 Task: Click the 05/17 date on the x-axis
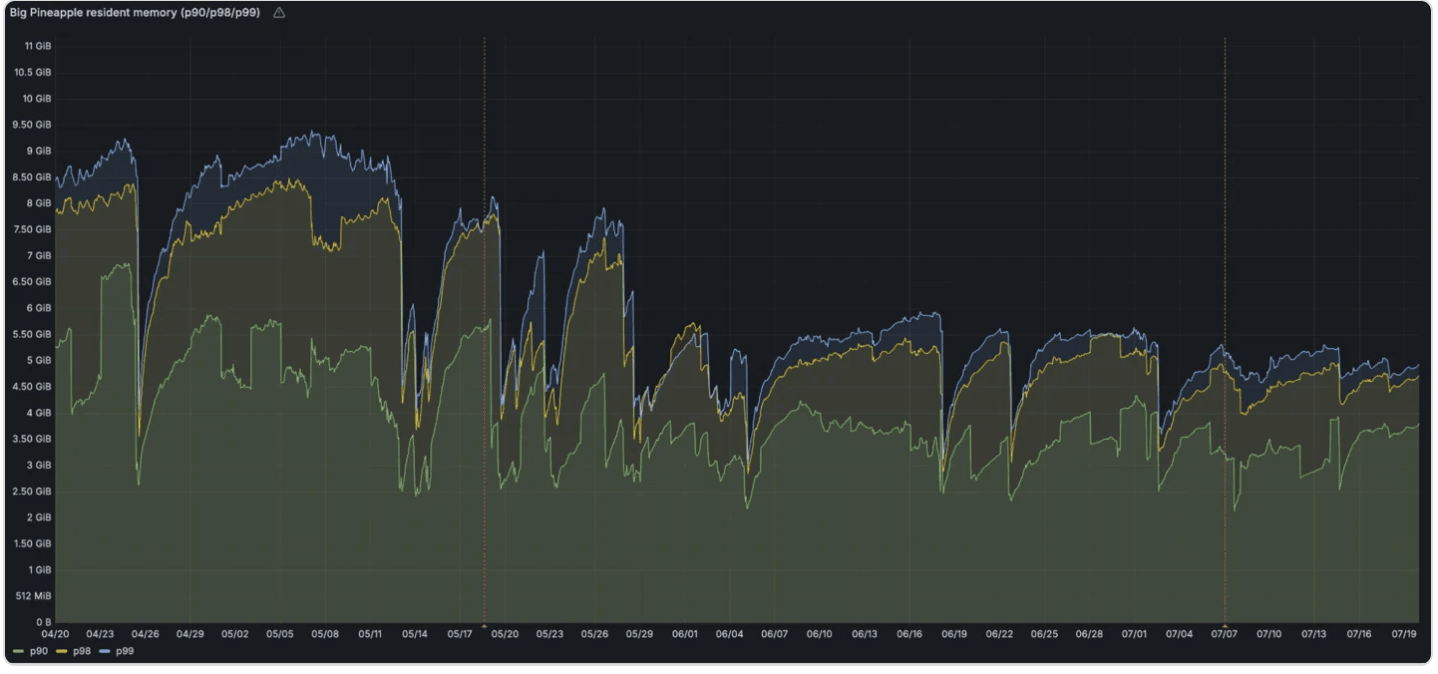tap(460, 634)
